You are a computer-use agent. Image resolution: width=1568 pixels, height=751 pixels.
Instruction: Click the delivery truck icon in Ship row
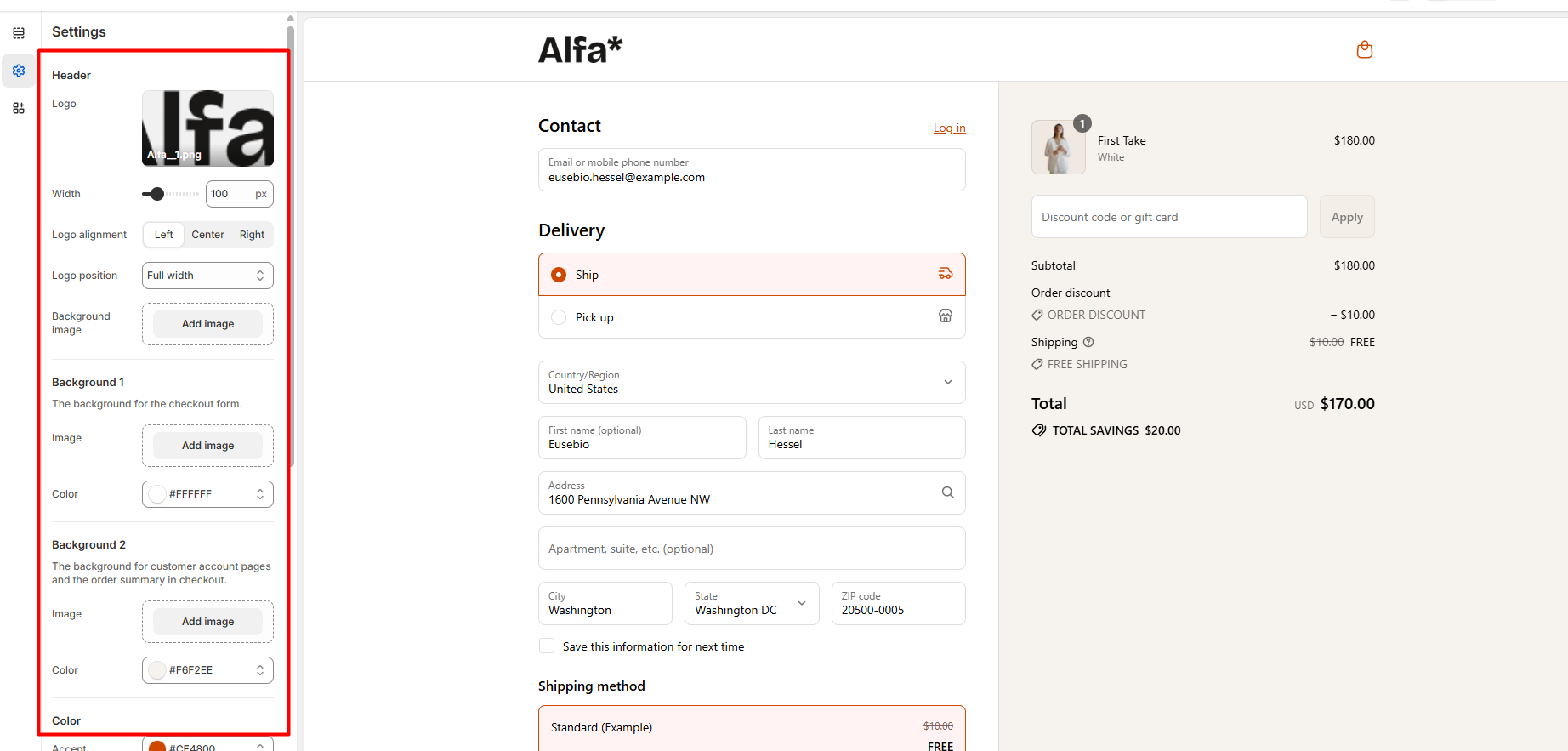(946, 274)
